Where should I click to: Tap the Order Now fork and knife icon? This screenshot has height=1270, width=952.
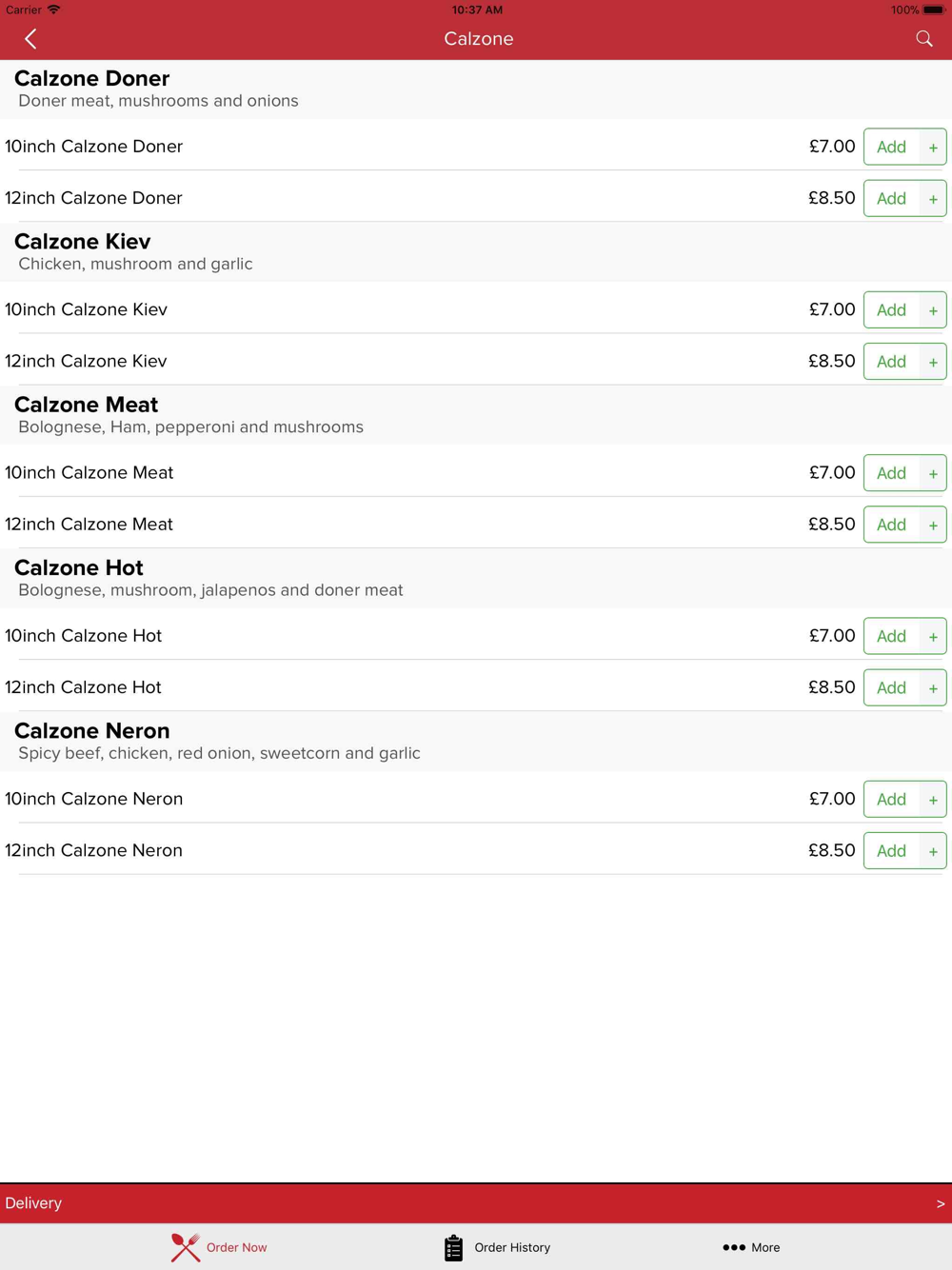coord(186,1247)
